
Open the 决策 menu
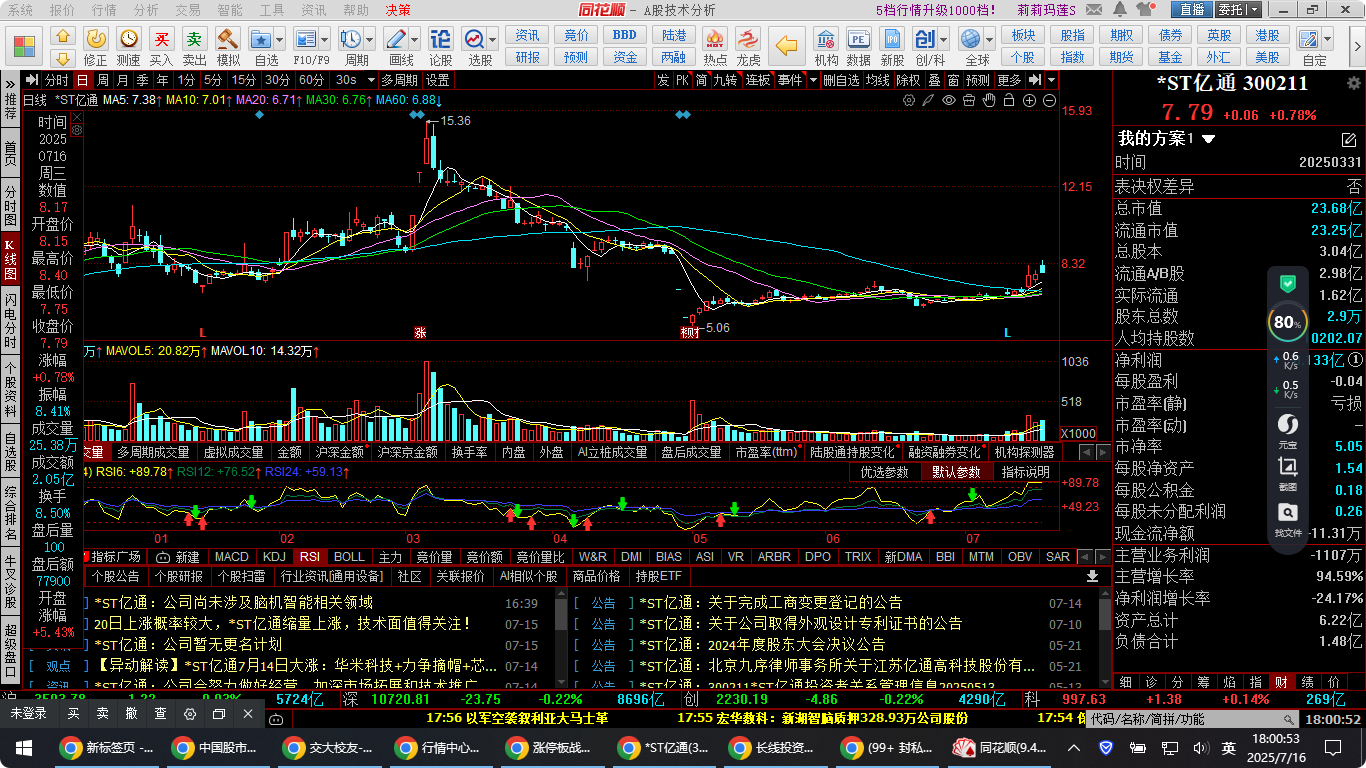click(398, 10)
